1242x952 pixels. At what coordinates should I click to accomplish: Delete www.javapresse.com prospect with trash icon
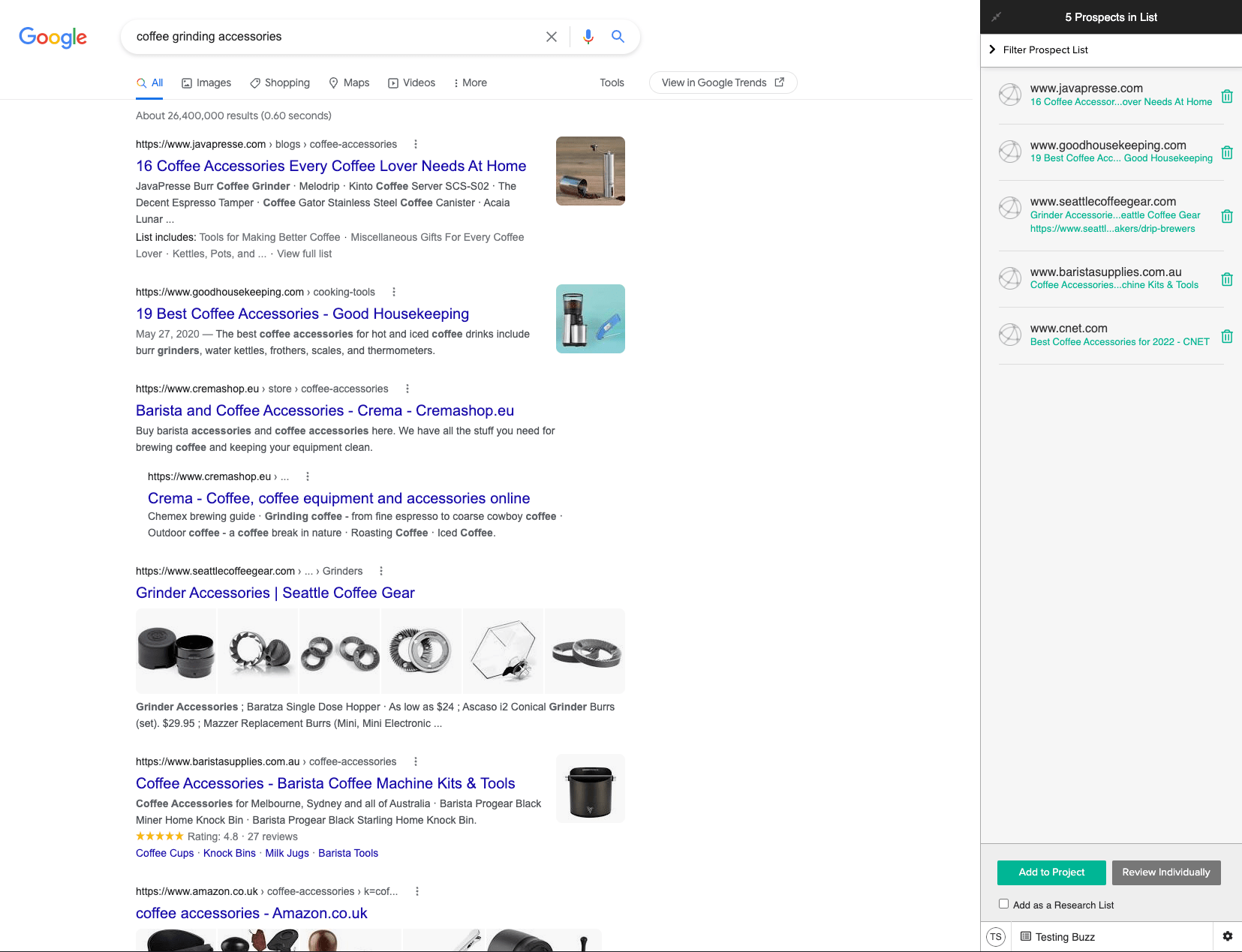(x=1227, y=96)
